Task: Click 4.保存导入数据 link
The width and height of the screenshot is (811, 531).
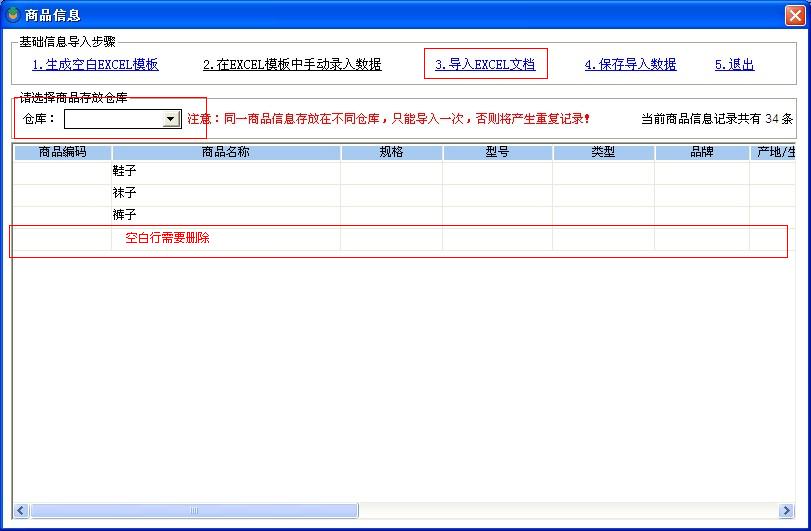Action: [630, 65]
